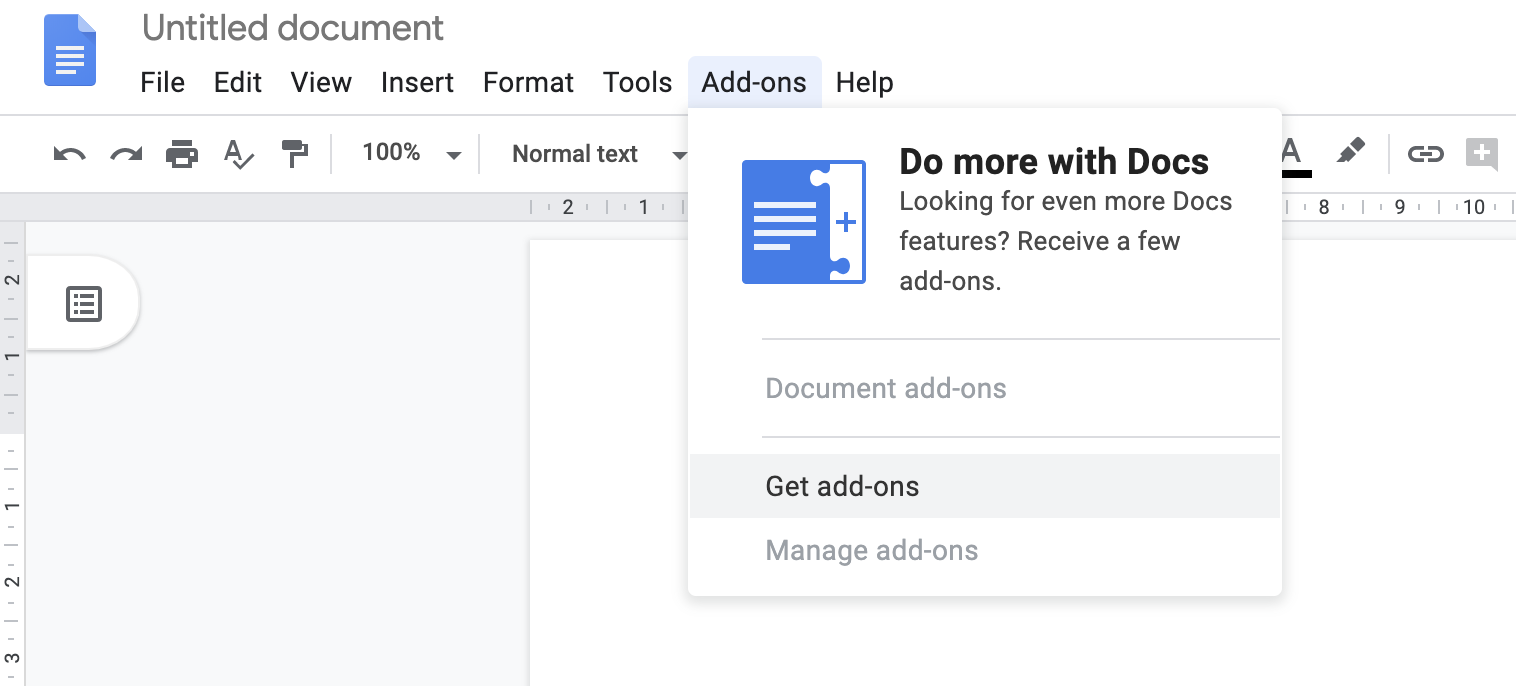
Task: Open the Tools menu
Action: coord(637,82)
